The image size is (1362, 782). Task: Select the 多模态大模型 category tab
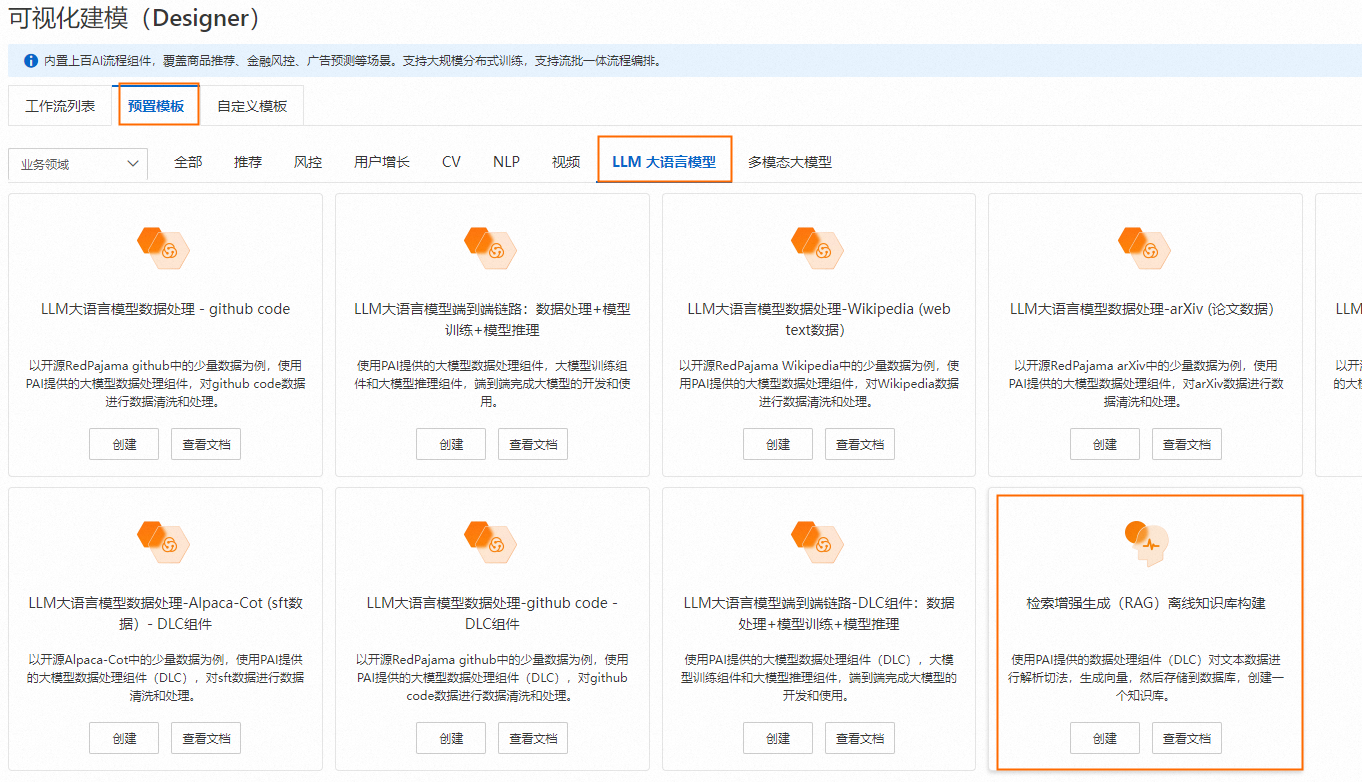(790, 162)
